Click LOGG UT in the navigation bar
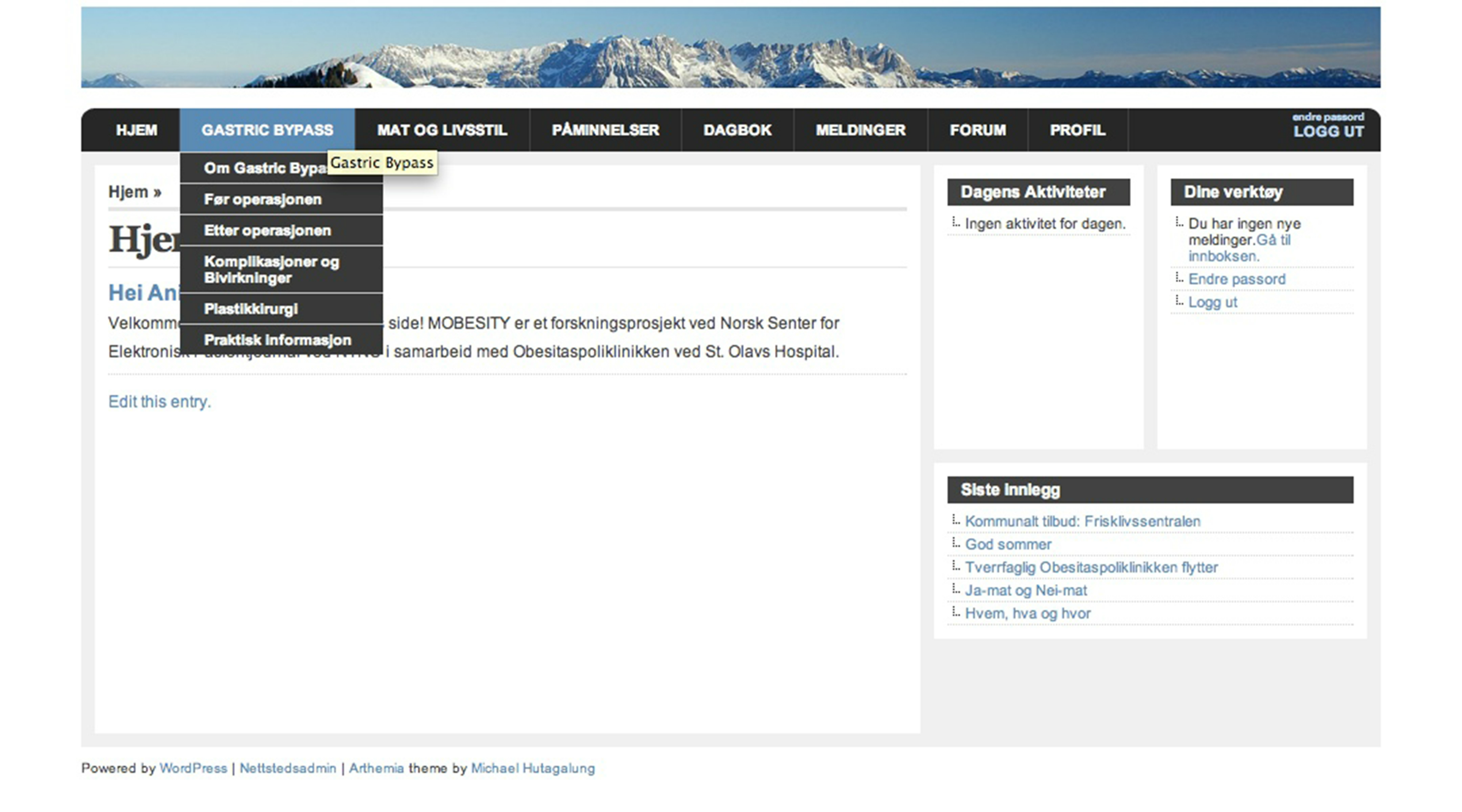Screen dimensions: 1462x812 click(1328, 132)
